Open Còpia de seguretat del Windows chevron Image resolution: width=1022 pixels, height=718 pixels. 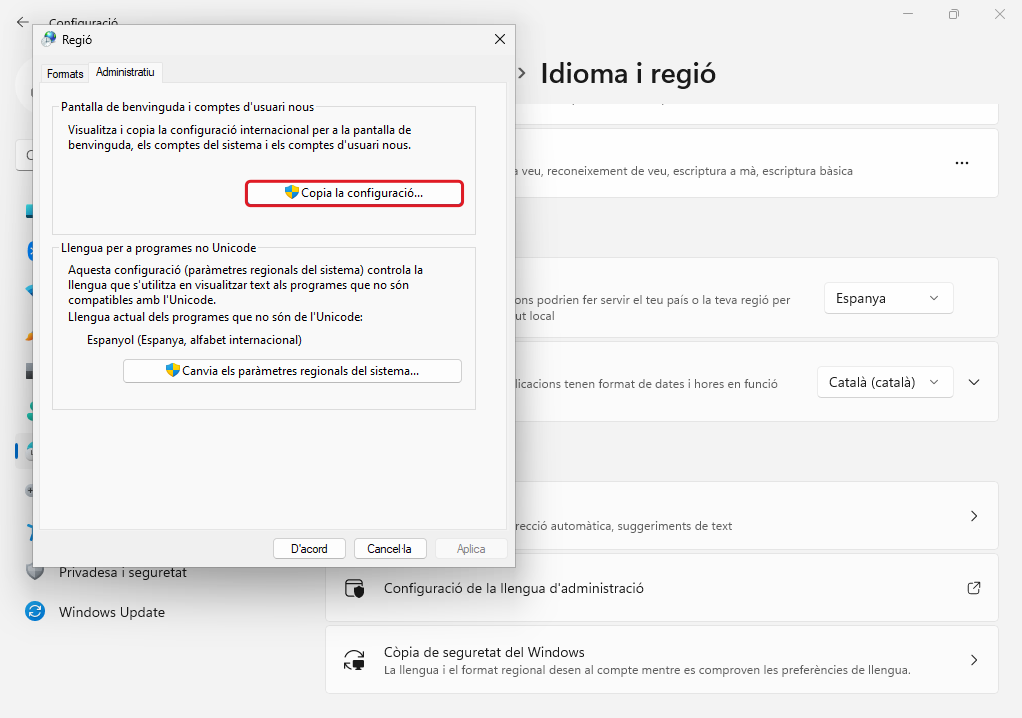(974, 660)
